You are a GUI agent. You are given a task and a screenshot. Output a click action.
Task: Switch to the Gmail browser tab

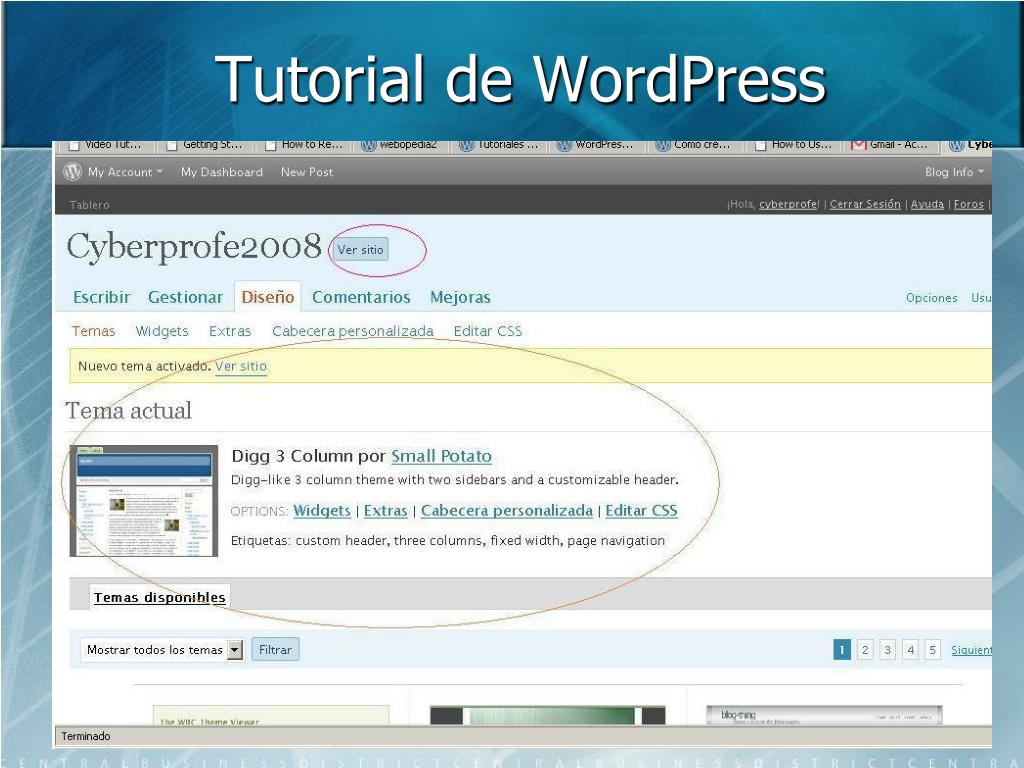point(891,145)
